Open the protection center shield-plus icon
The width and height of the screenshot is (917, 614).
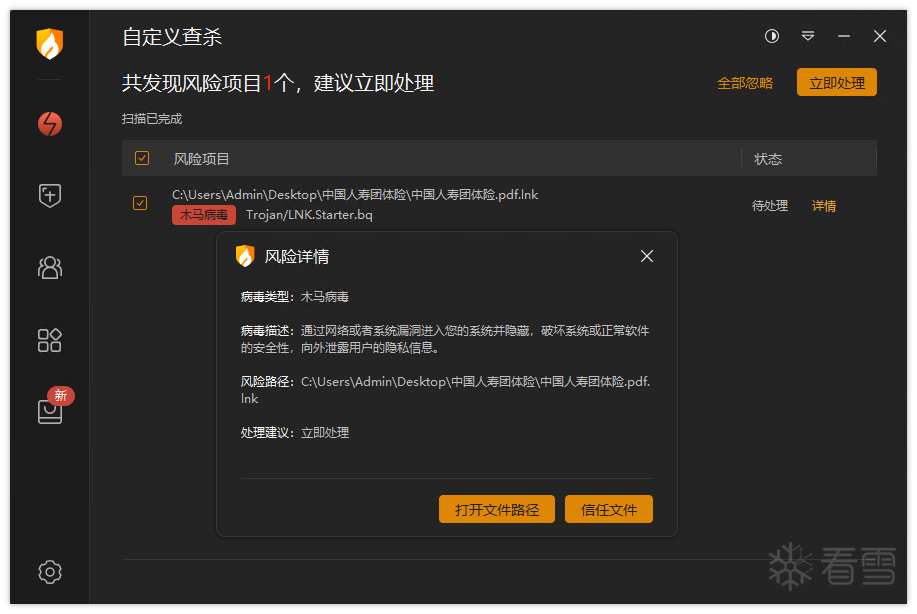(50, 195)
